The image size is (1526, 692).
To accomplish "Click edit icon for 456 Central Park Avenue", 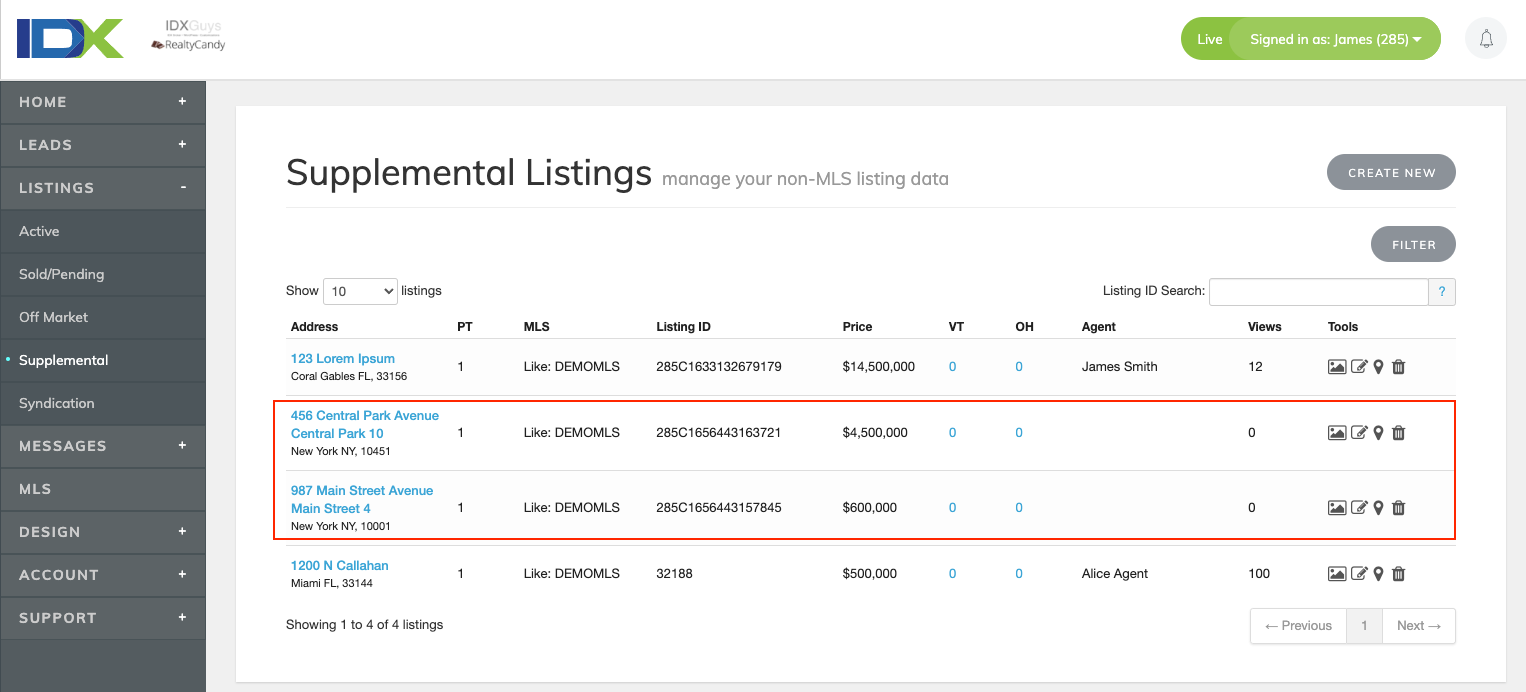I will 1359,433.
